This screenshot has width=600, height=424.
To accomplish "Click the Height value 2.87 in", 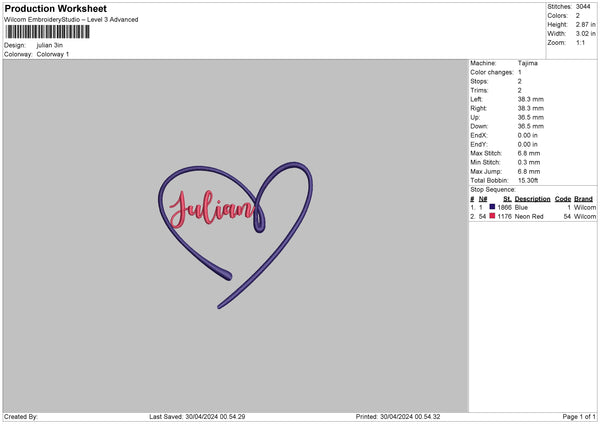I will 585,24.
